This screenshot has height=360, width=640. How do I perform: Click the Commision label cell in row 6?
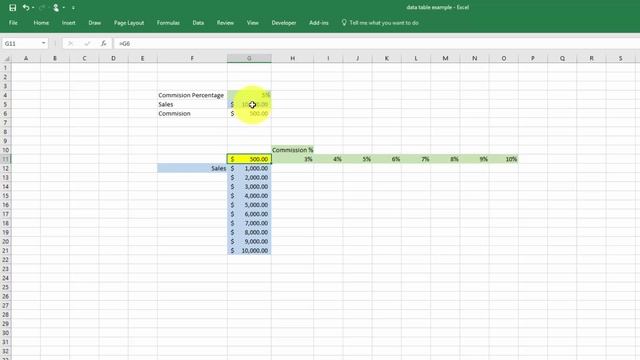point(192,113)
